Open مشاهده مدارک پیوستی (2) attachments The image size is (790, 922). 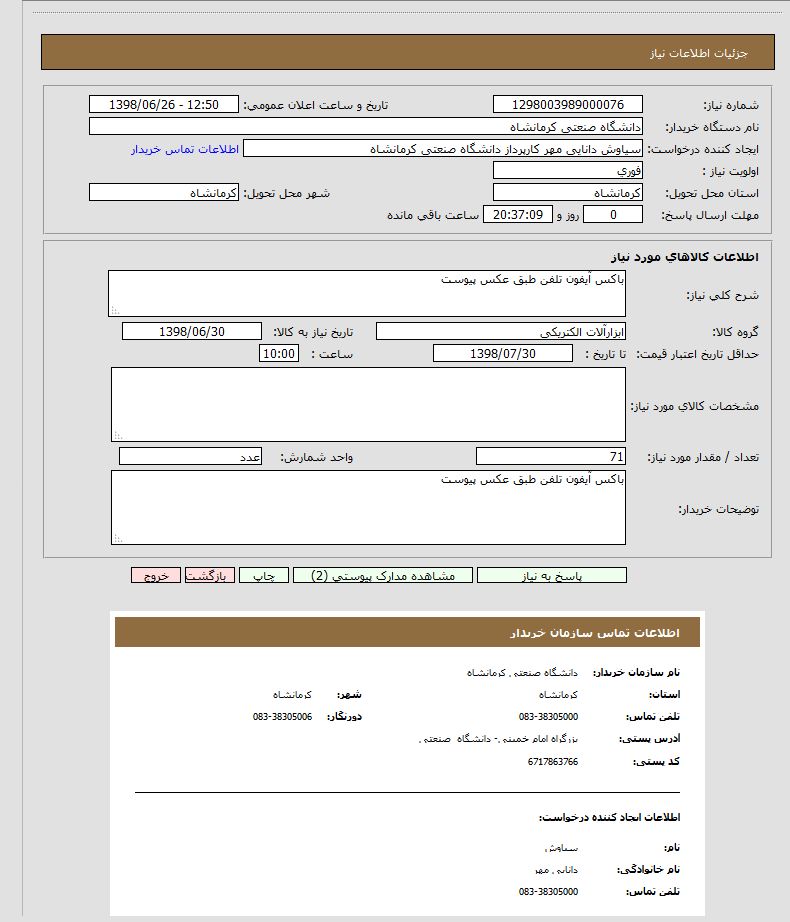tap(384, 576)
